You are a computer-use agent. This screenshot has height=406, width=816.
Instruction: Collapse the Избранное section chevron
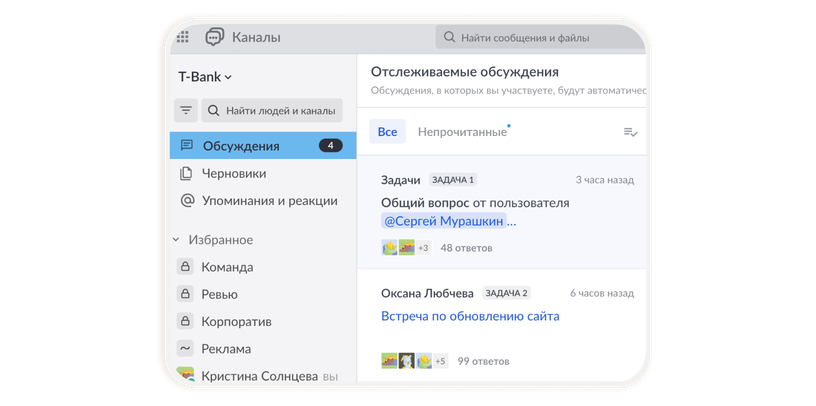[x=176, y=240]
